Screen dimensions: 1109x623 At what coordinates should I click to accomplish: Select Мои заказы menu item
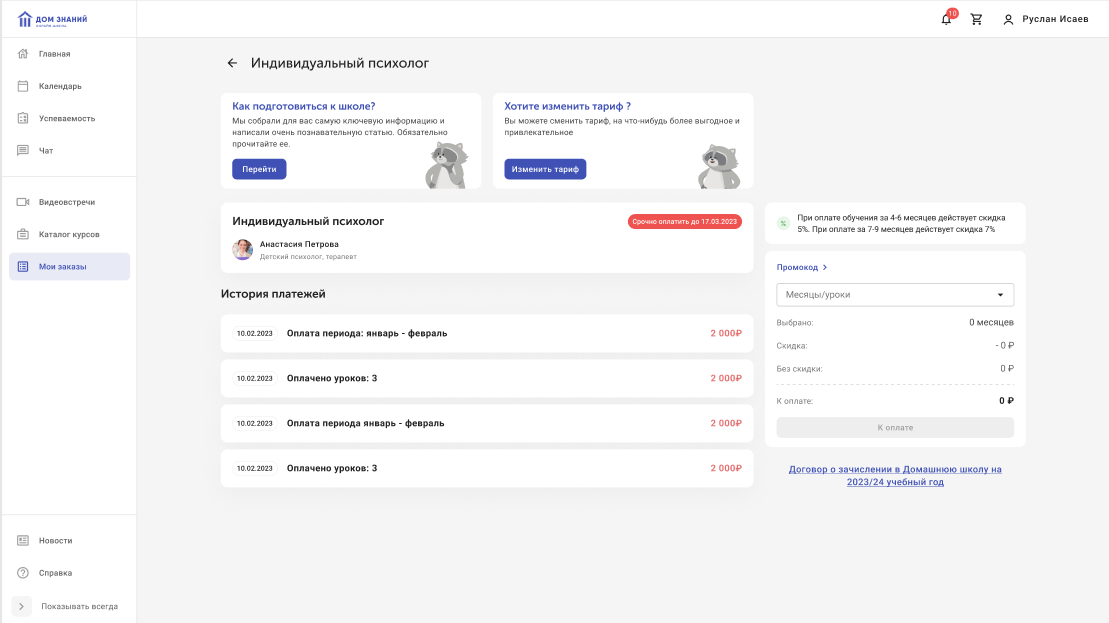(69, 267)
